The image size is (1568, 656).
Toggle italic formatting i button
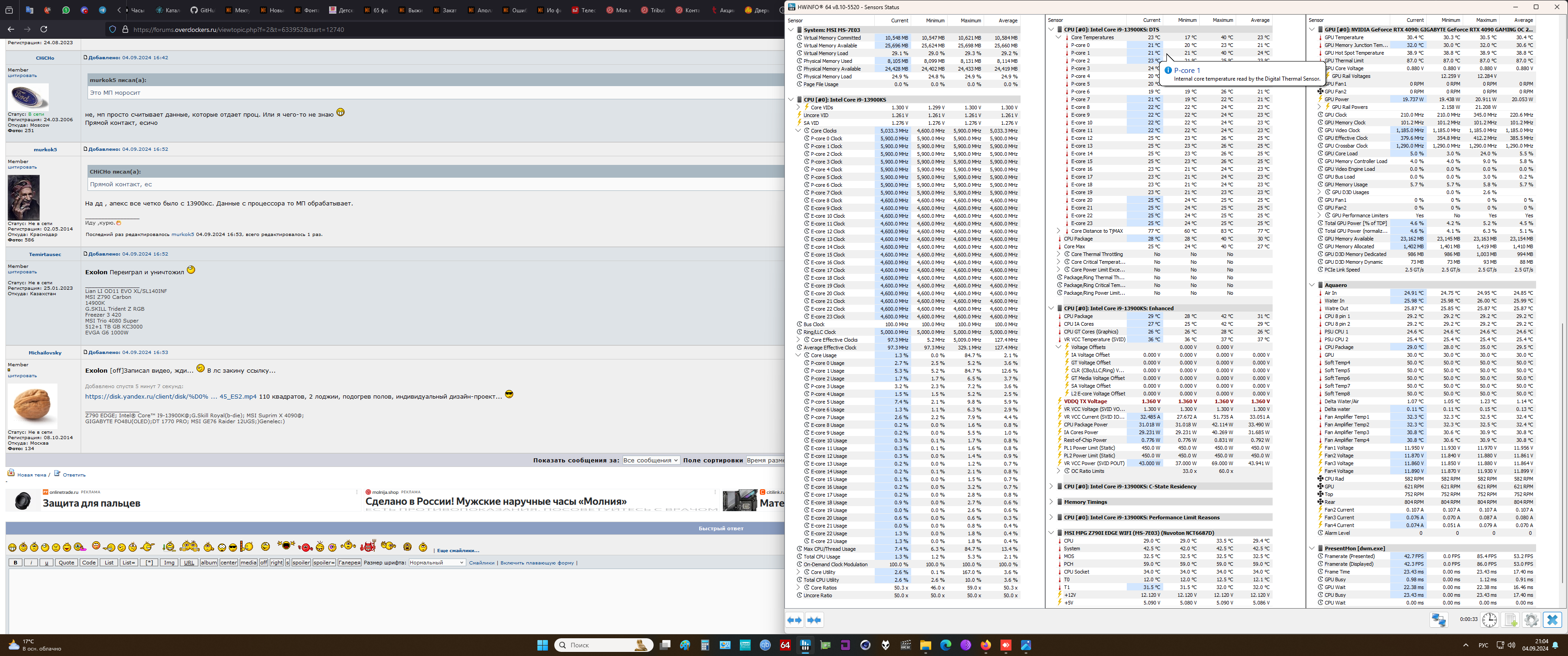coord(31,563)
